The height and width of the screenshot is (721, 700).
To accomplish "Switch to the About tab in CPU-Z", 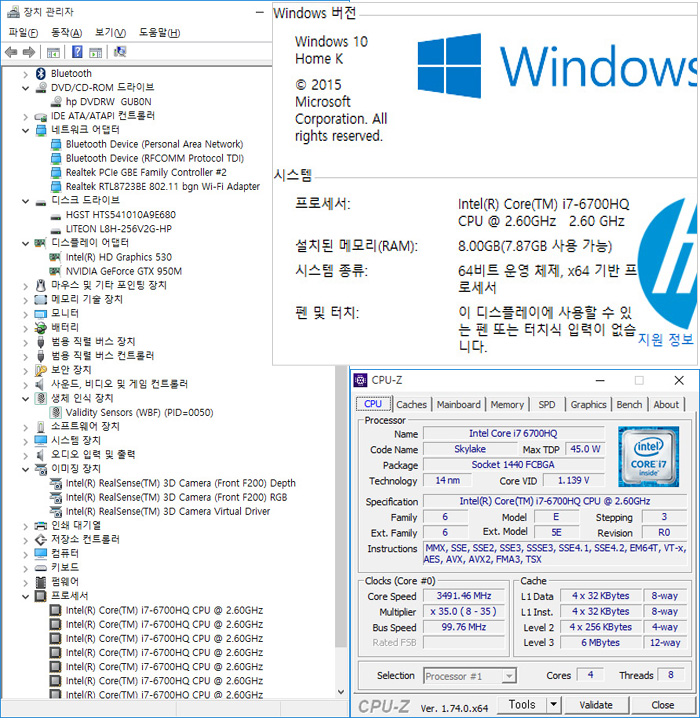I will click(666, 405).
